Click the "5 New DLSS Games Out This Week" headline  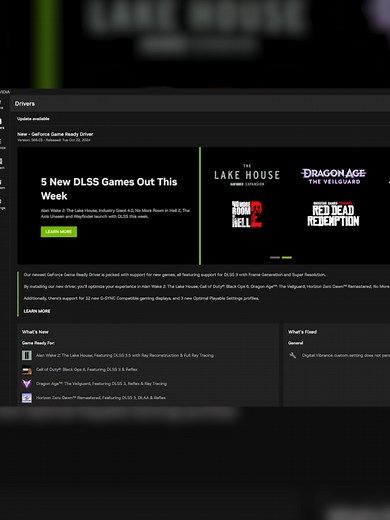(x=109, y=189)
